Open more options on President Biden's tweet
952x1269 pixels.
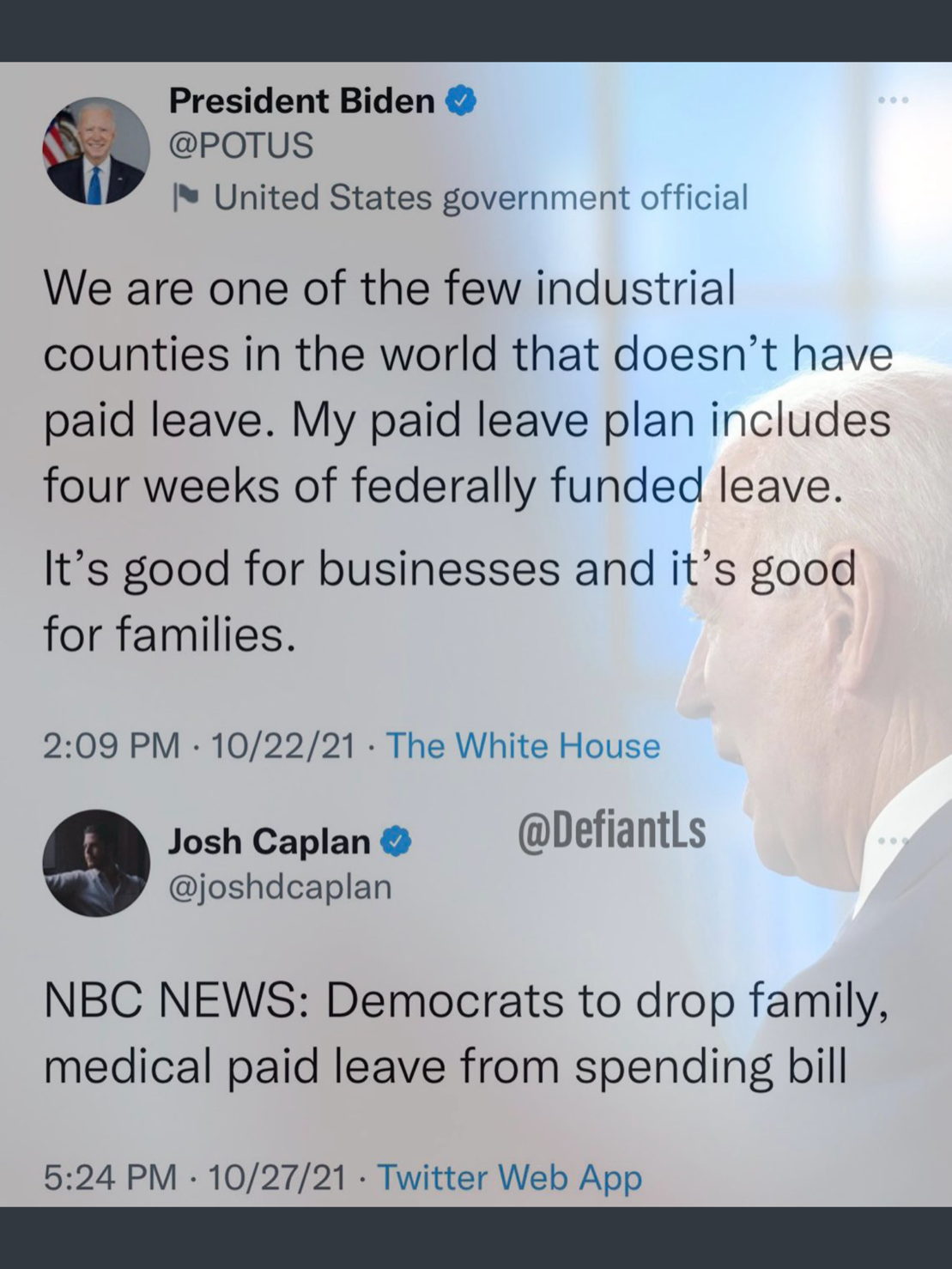(x=893, y=101)
